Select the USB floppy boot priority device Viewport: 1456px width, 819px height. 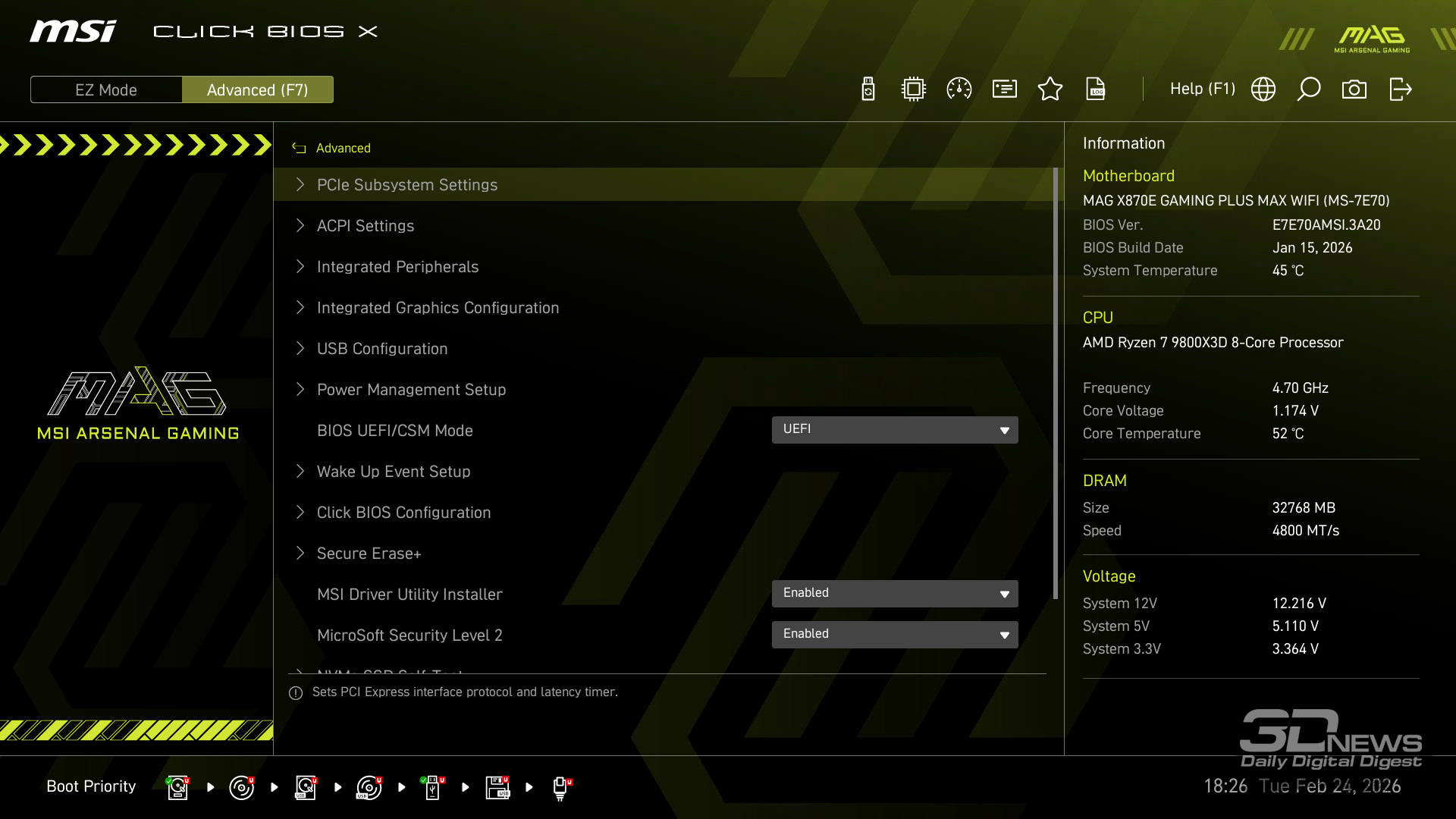(x=497, y=787)
